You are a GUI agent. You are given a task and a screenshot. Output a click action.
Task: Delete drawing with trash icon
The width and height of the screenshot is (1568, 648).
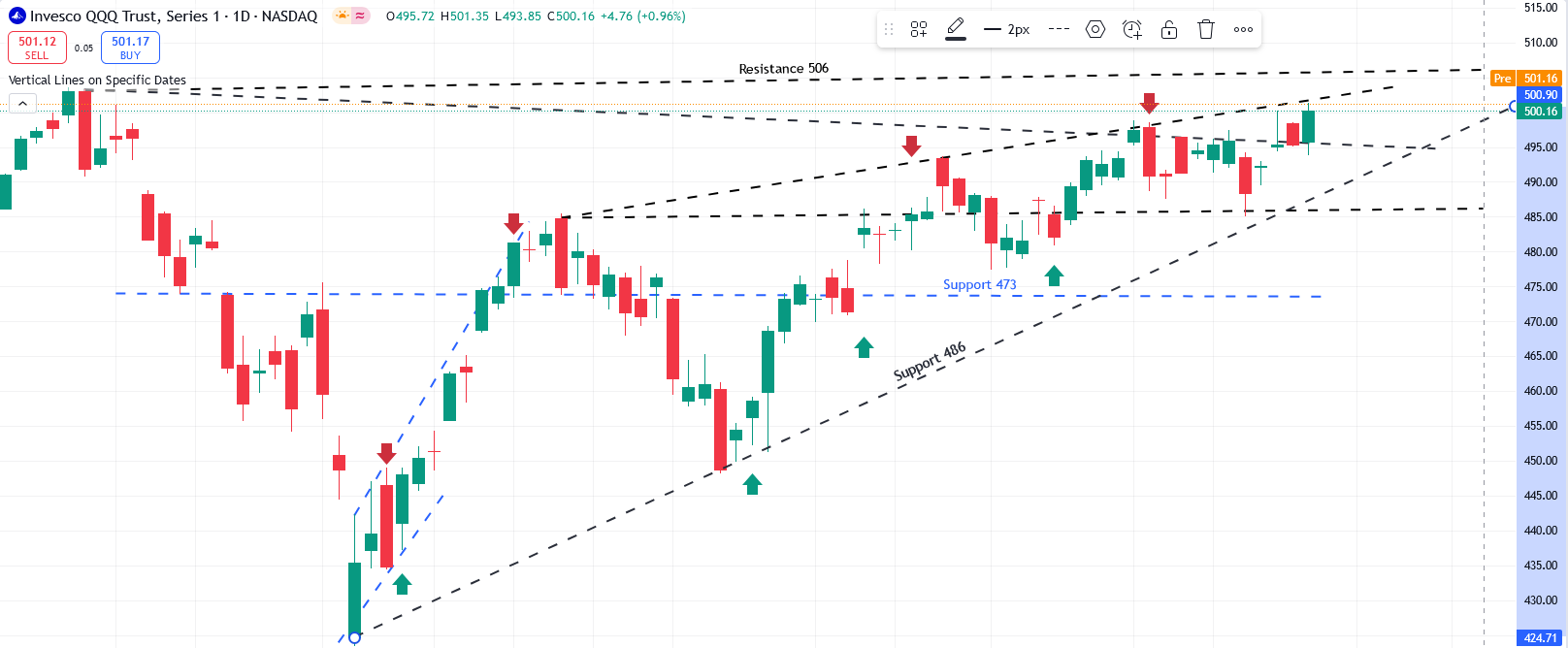(x=1206, y=29)
